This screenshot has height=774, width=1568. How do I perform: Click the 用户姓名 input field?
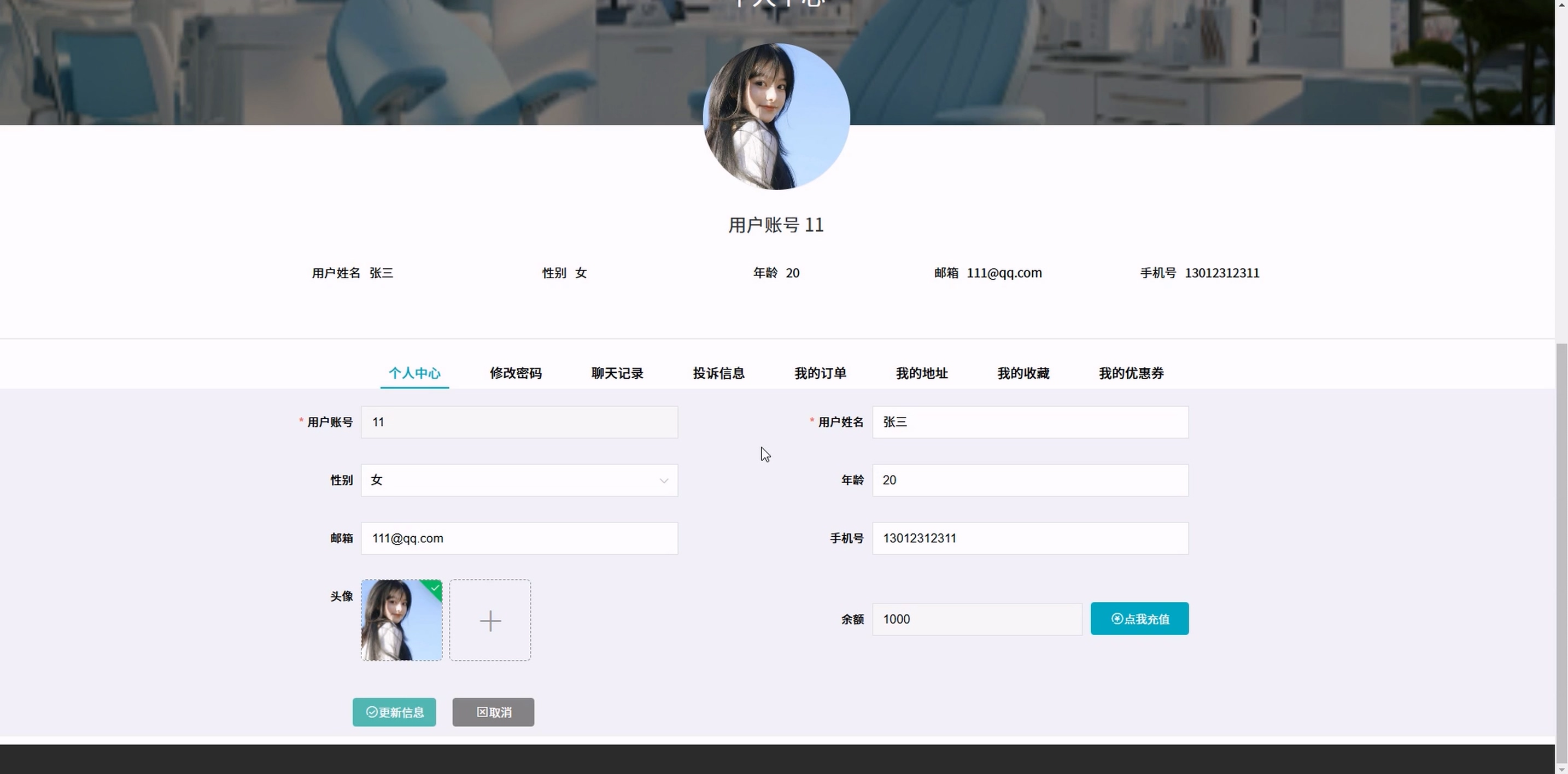click(x=1030, y=423)
